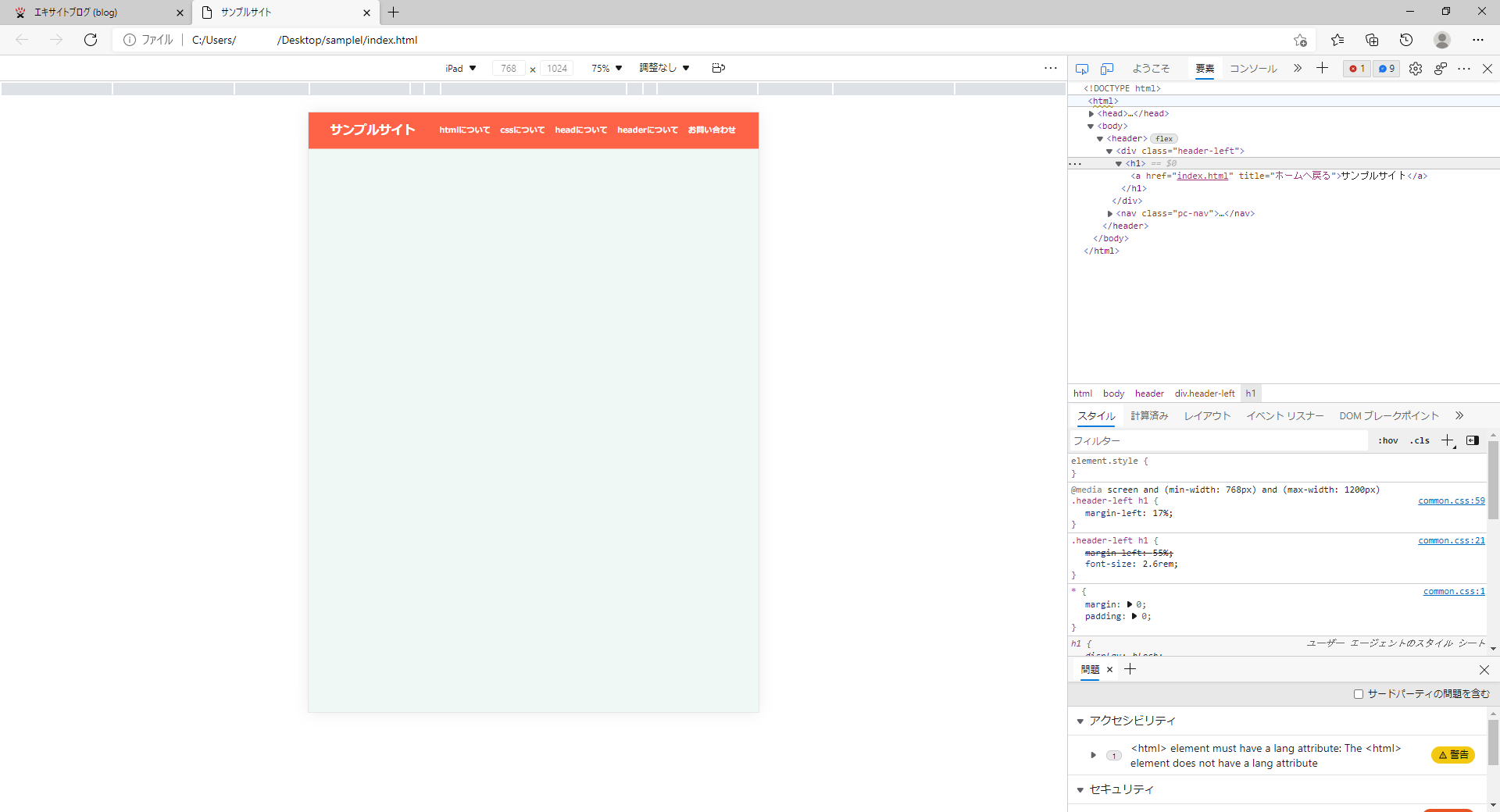Show more styles pane tabs chevron
The image size is (1500, 812).
pyautogui.click(x=1459, y=416)
